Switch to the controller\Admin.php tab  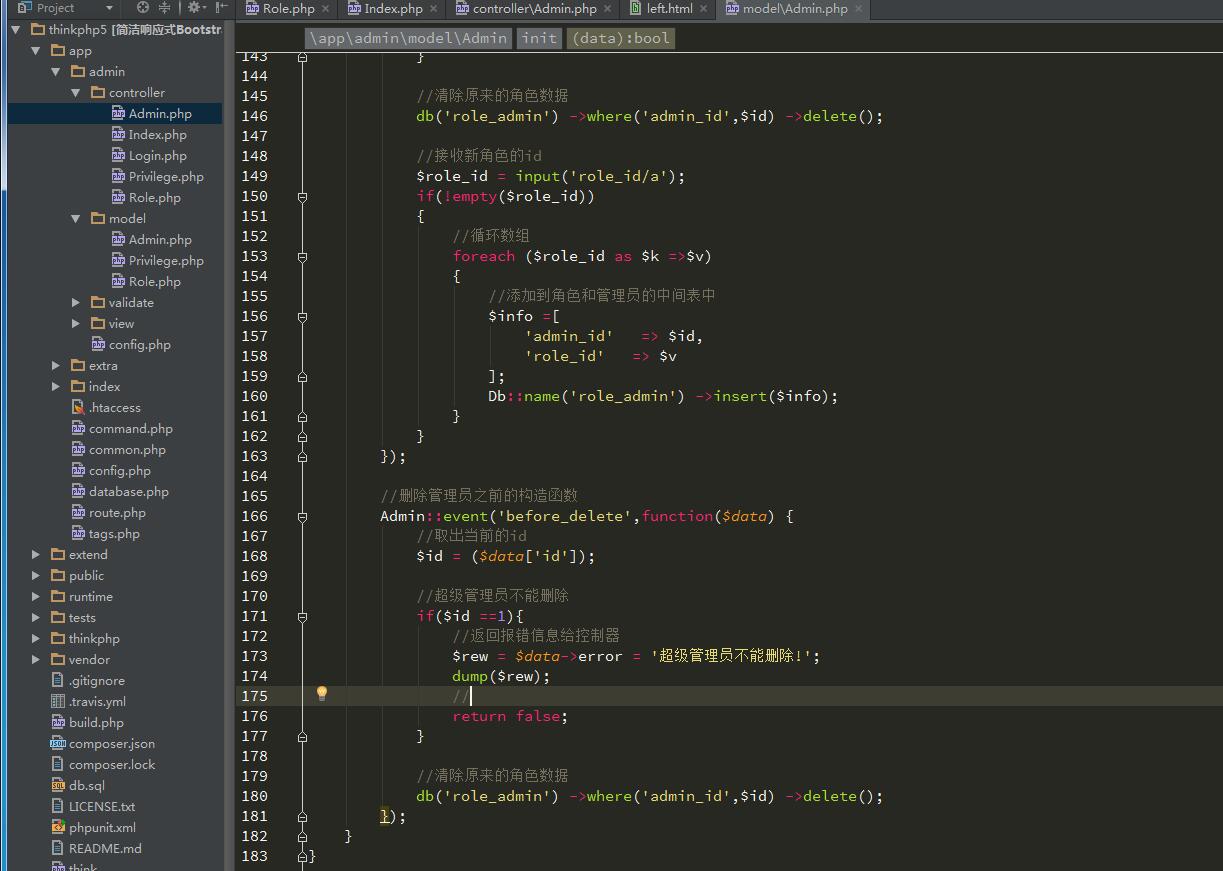534,9
